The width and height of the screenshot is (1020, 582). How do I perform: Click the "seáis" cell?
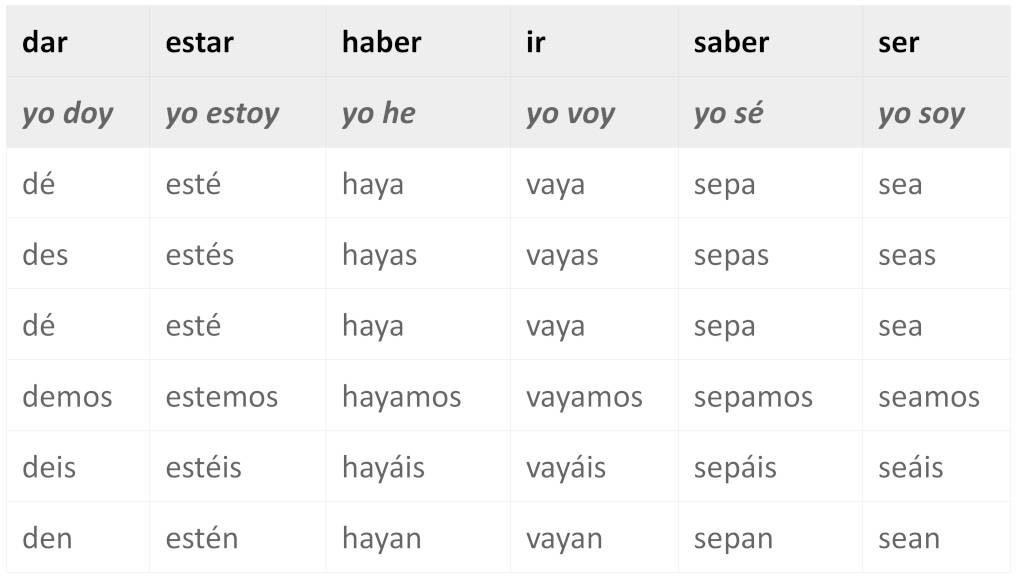(x=910, y=467)
